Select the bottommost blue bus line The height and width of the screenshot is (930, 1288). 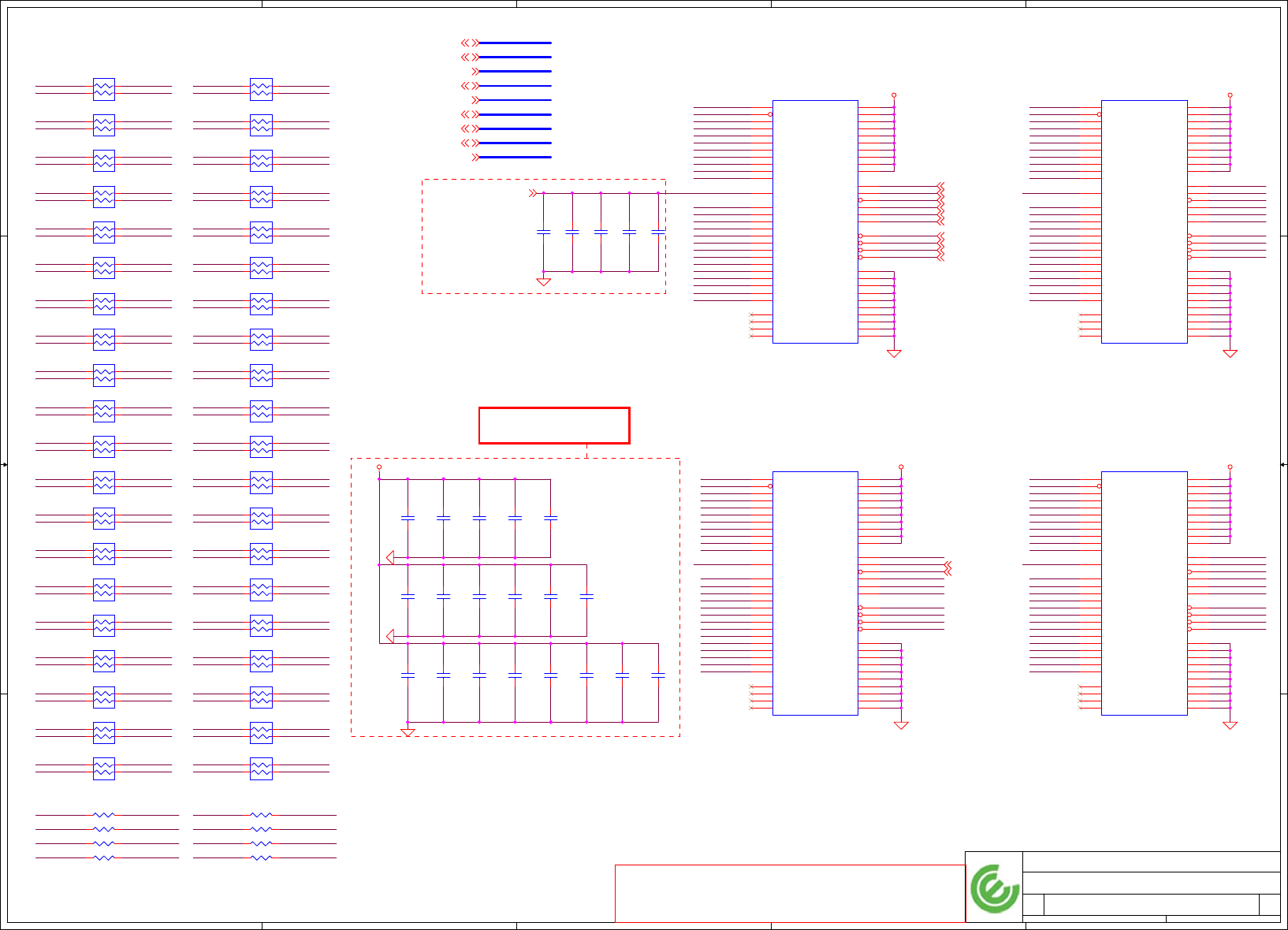515,158
